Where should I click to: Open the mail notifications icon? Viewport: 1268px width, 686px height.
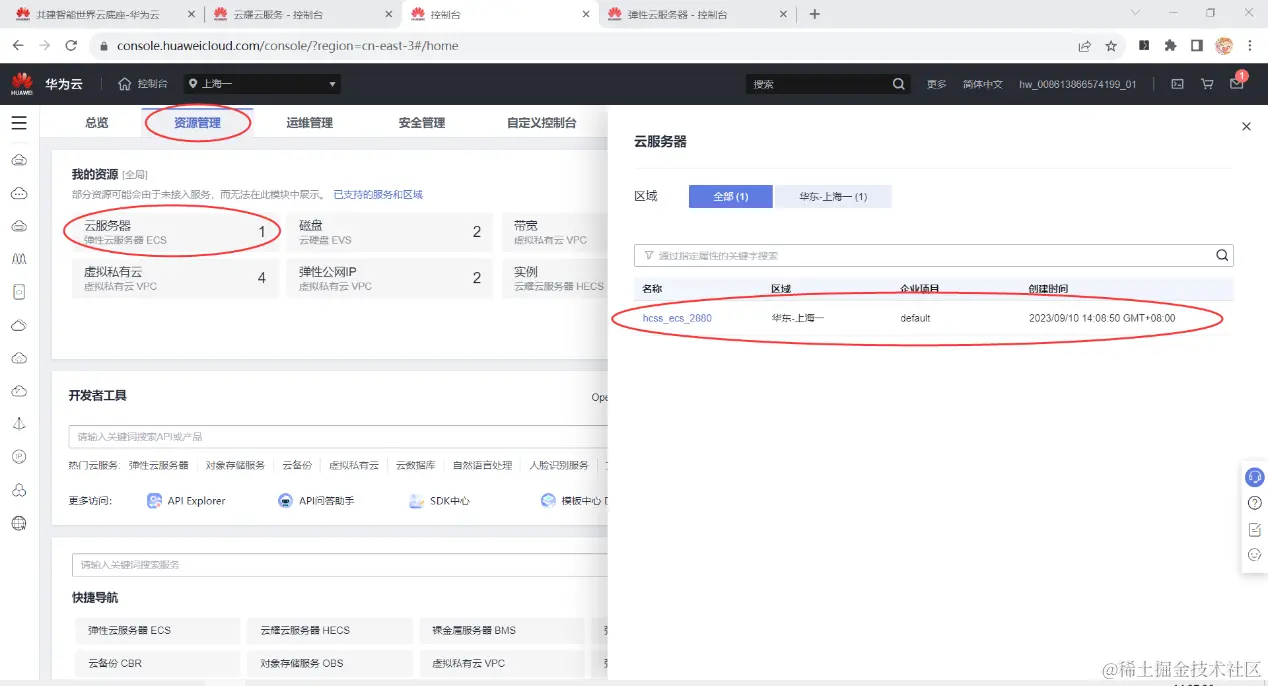(x=1237, y=84)
